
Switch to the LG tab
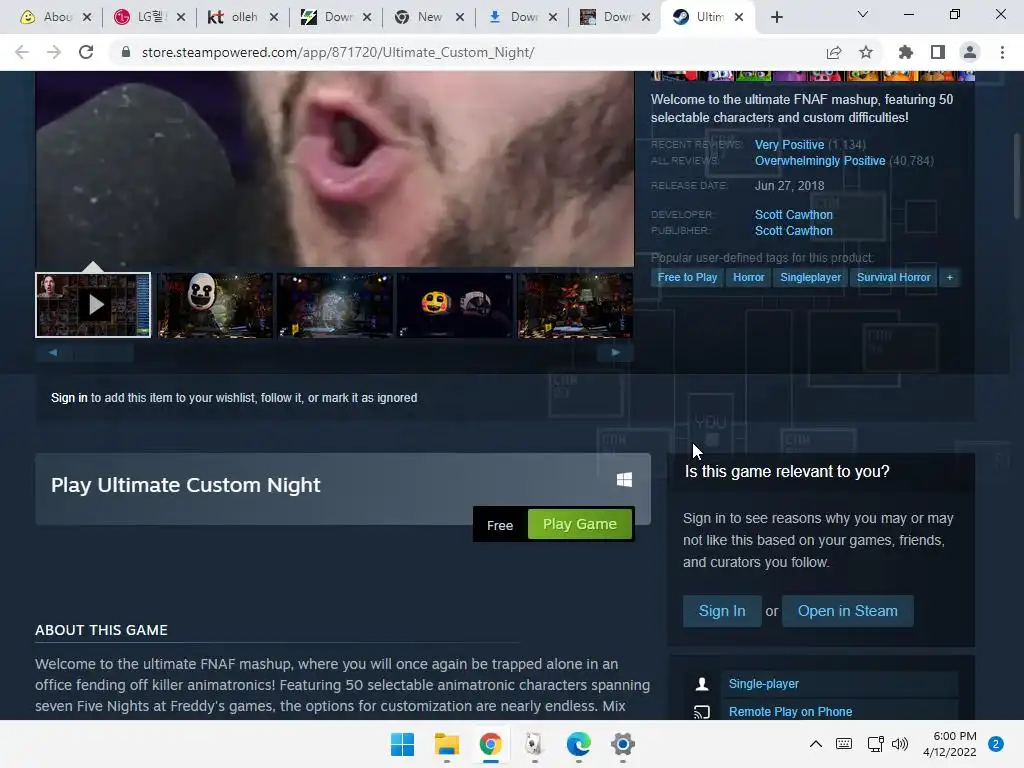click(x=150, y=17)
